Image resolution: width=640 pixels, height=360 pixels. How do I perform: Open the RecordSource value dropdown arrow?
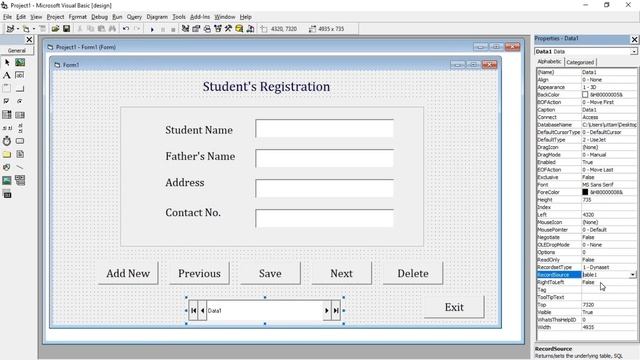(632, 275)
